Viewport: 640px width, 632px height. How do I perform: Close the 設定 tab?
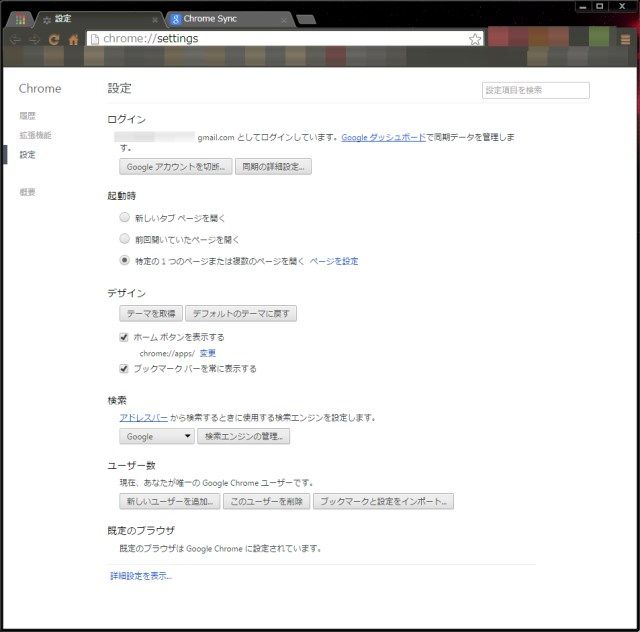pyautogui.click(x=155, y=20)
